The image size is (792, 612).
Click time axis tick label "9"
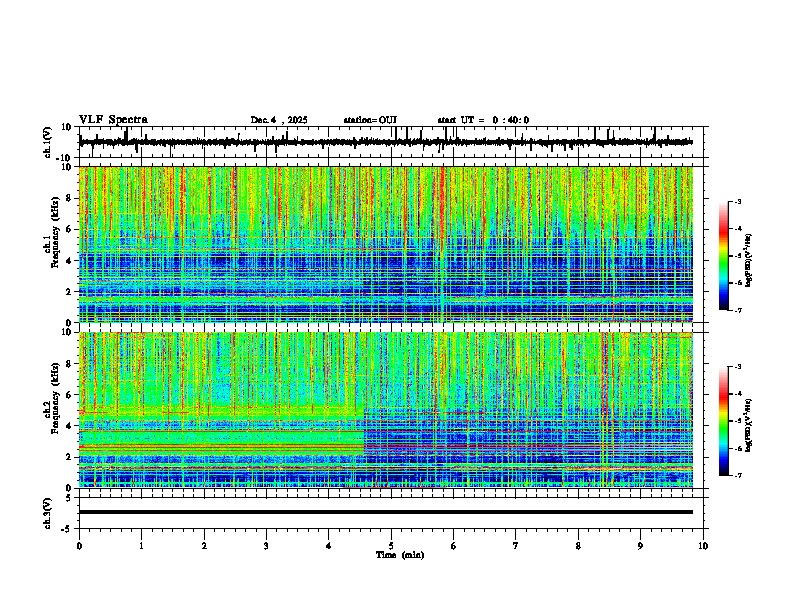tap(640, 546)
